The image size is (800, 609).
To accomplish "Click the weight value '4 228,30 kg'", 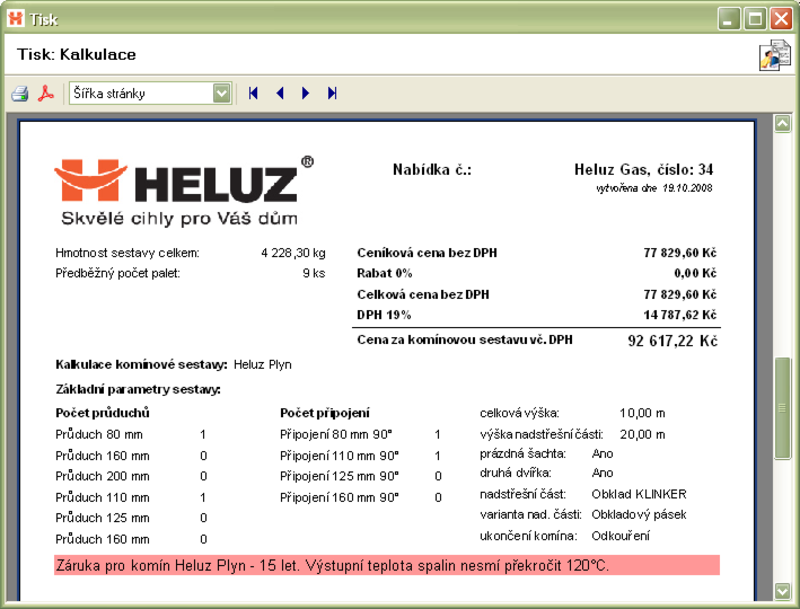I will click(293, 252).
